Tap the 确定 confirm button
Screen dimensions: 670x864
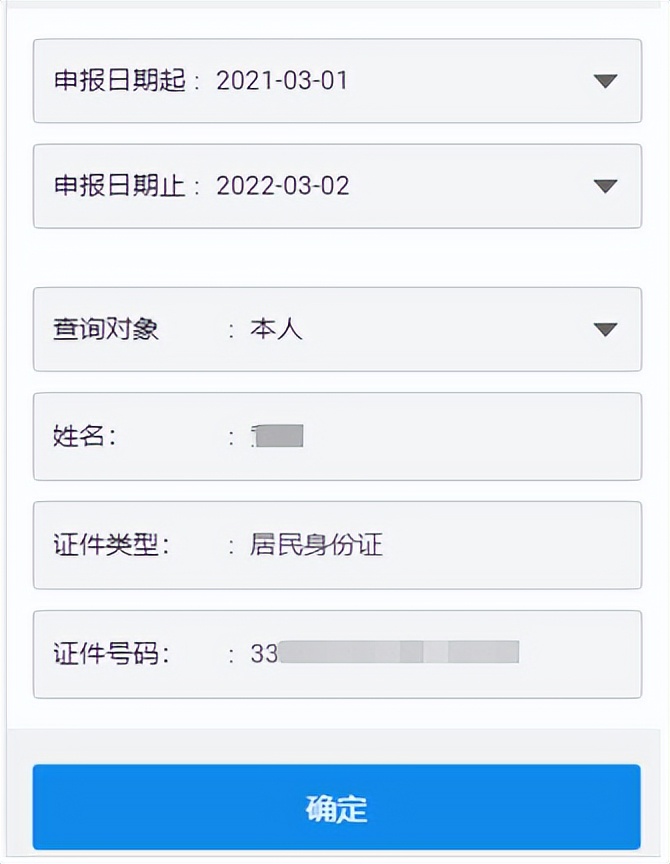(x=335, y=807)
